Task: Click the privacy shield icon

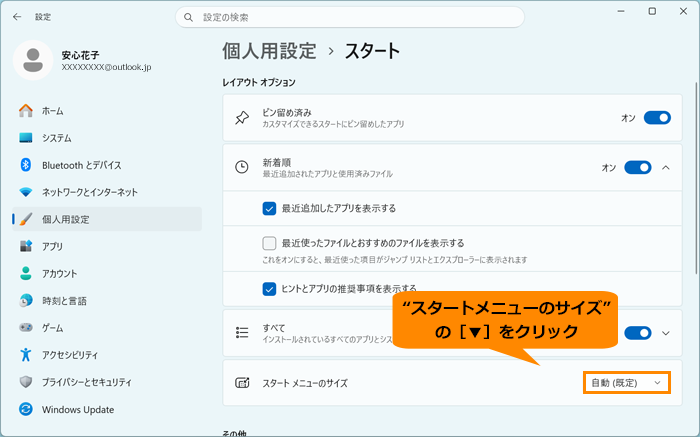Action: click(26, 382)
